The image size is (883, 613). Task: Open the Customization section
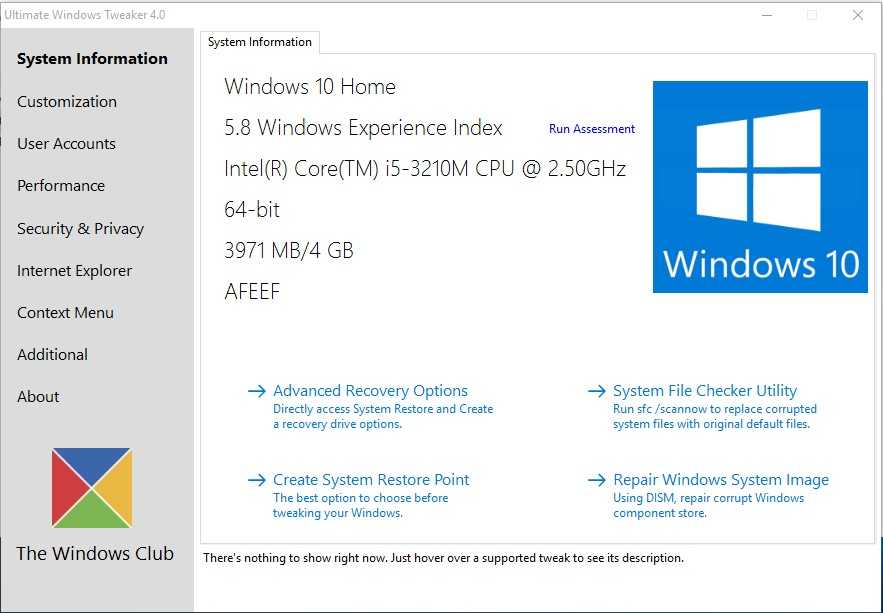tap(67, 102)
